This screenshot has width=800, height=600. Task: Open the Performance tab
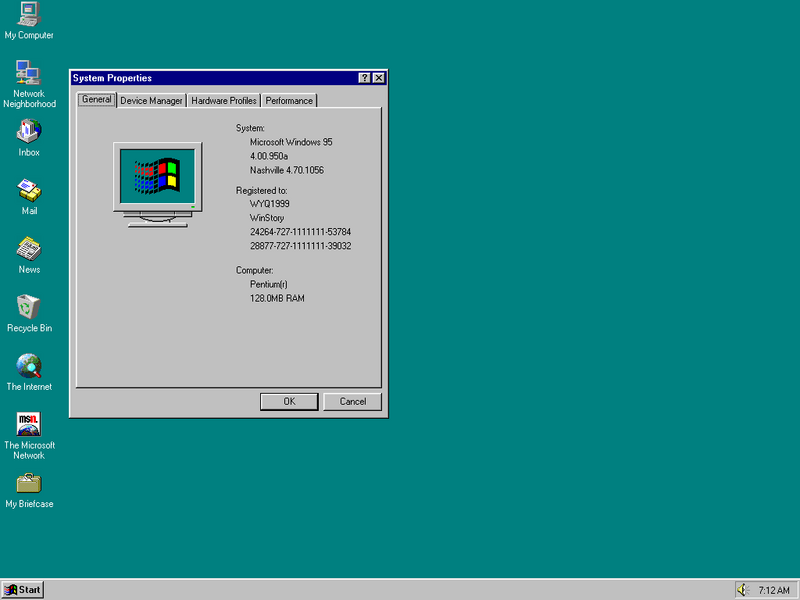[289, 100]
